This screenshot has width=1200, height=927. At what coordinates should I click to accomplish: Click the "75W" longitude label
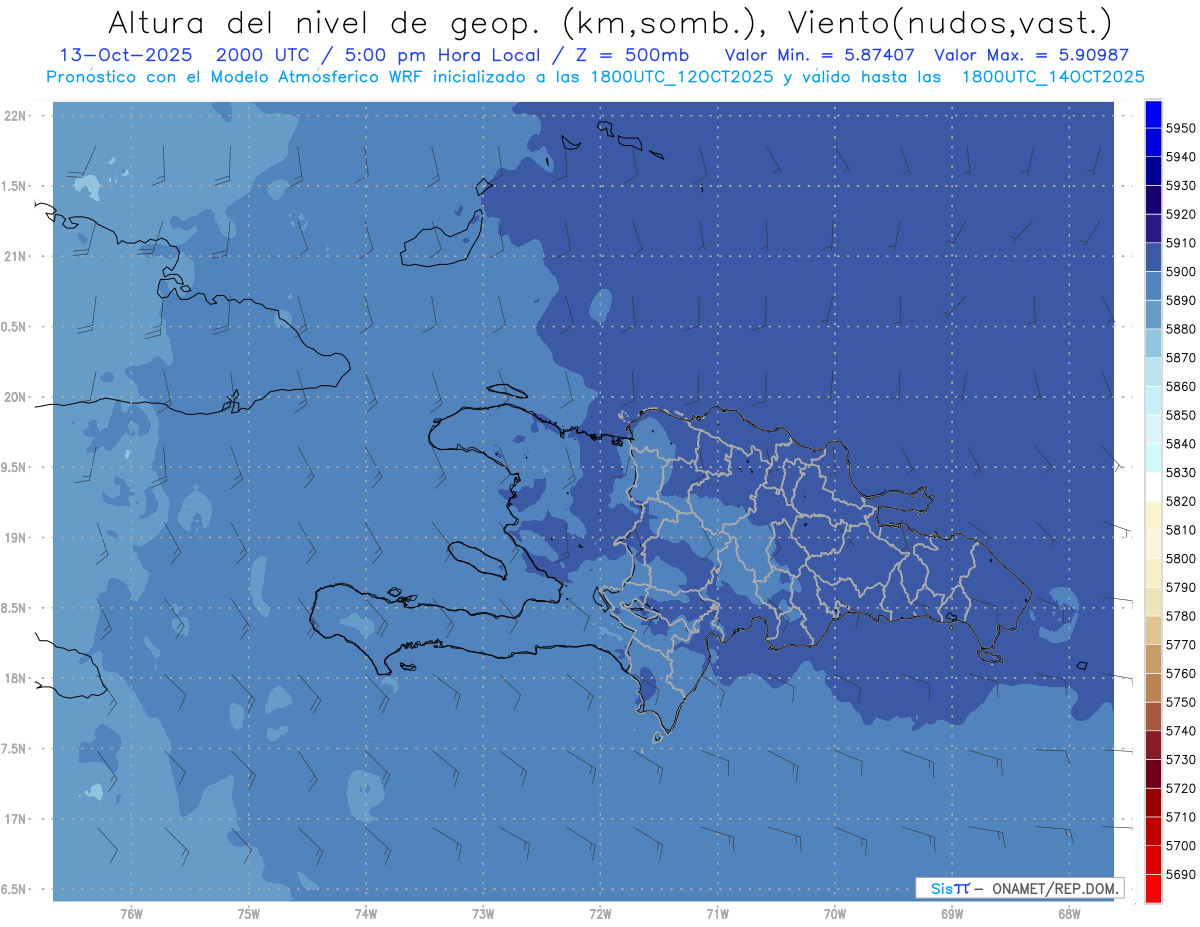(248, 913)
